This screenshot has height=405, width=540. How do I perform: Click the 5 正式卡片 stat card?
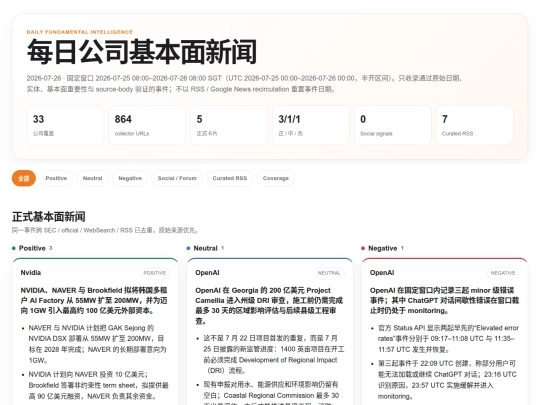pos(229,125)
